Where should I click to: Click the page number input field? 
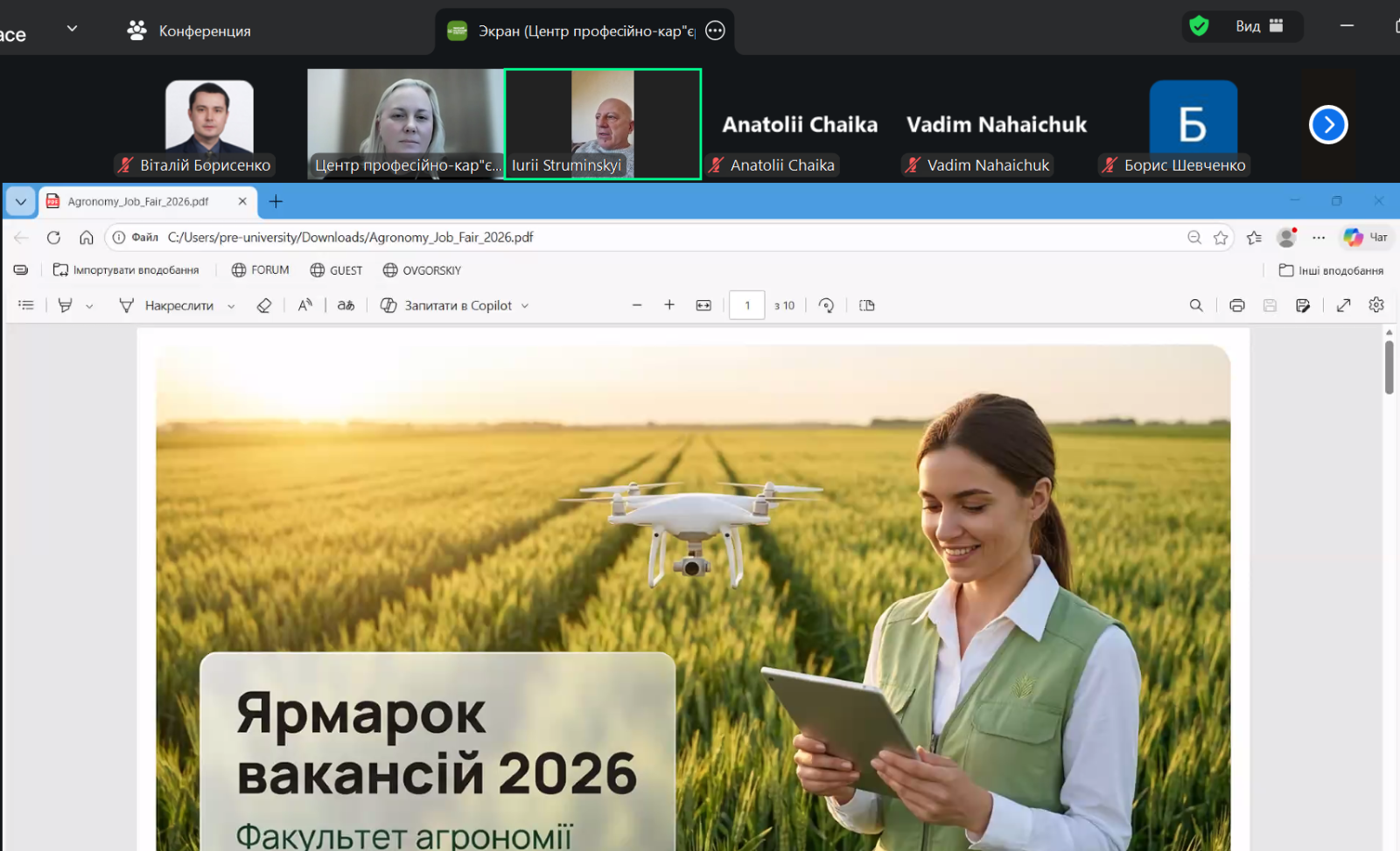746,305
